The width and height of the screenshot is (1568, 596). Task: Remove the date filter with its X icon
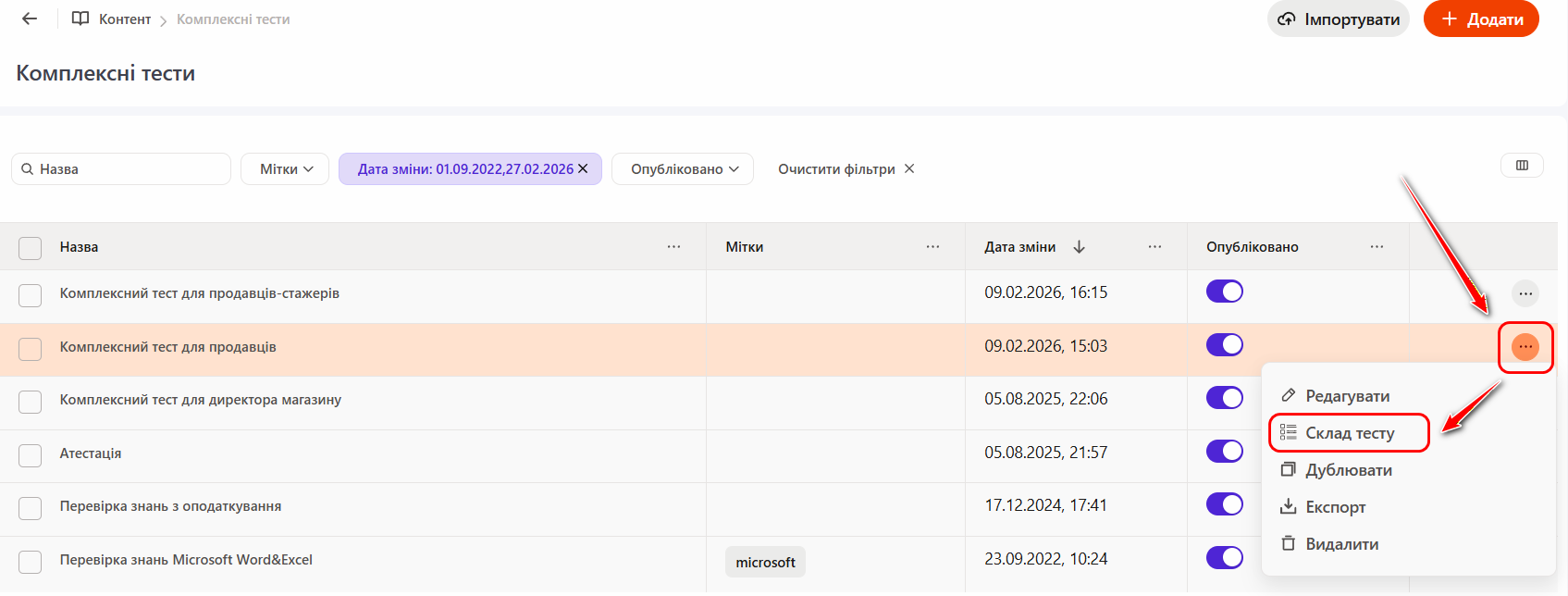(x=583, y=168)
